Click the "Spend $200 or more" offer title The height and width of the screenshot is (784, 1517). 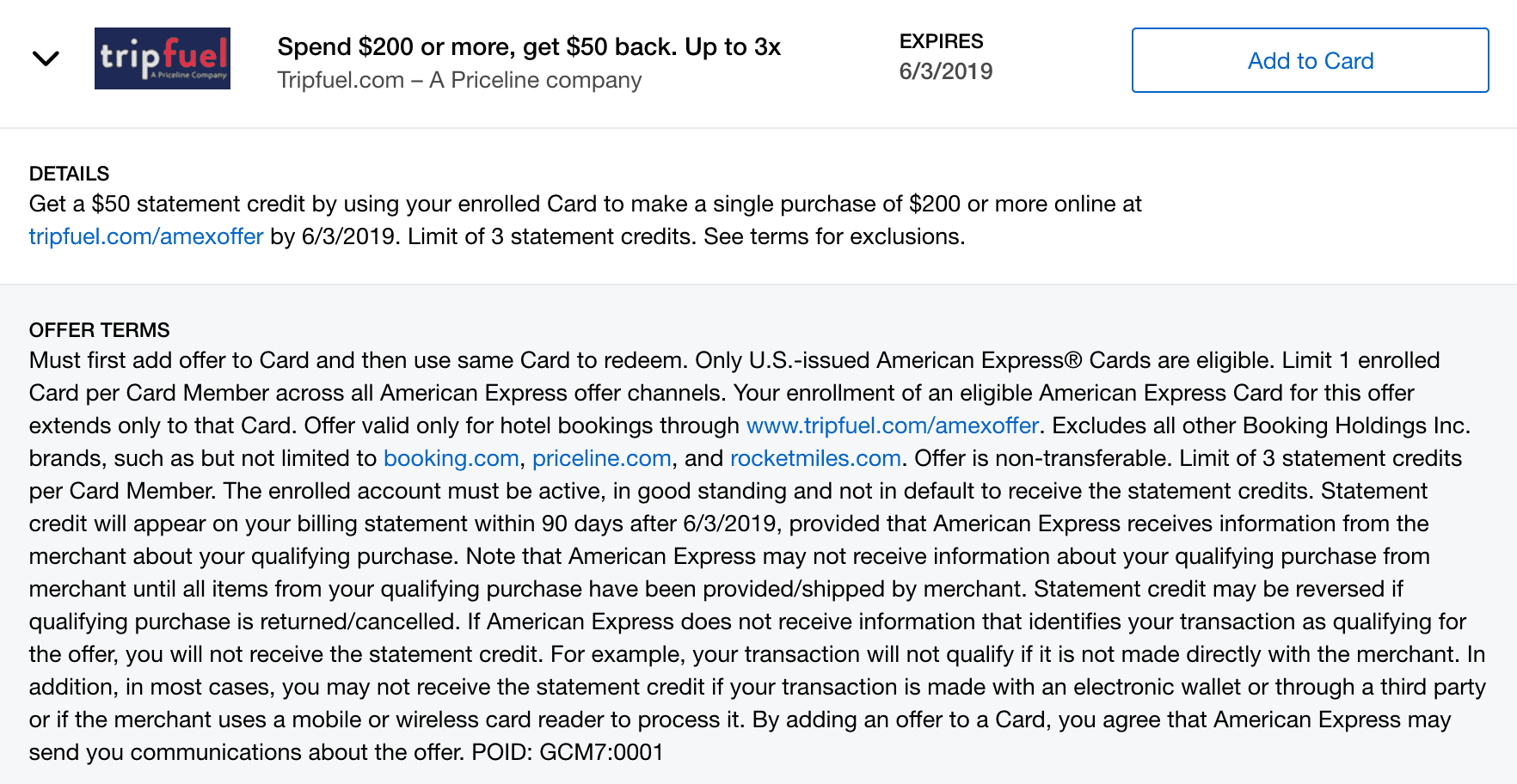528,46
